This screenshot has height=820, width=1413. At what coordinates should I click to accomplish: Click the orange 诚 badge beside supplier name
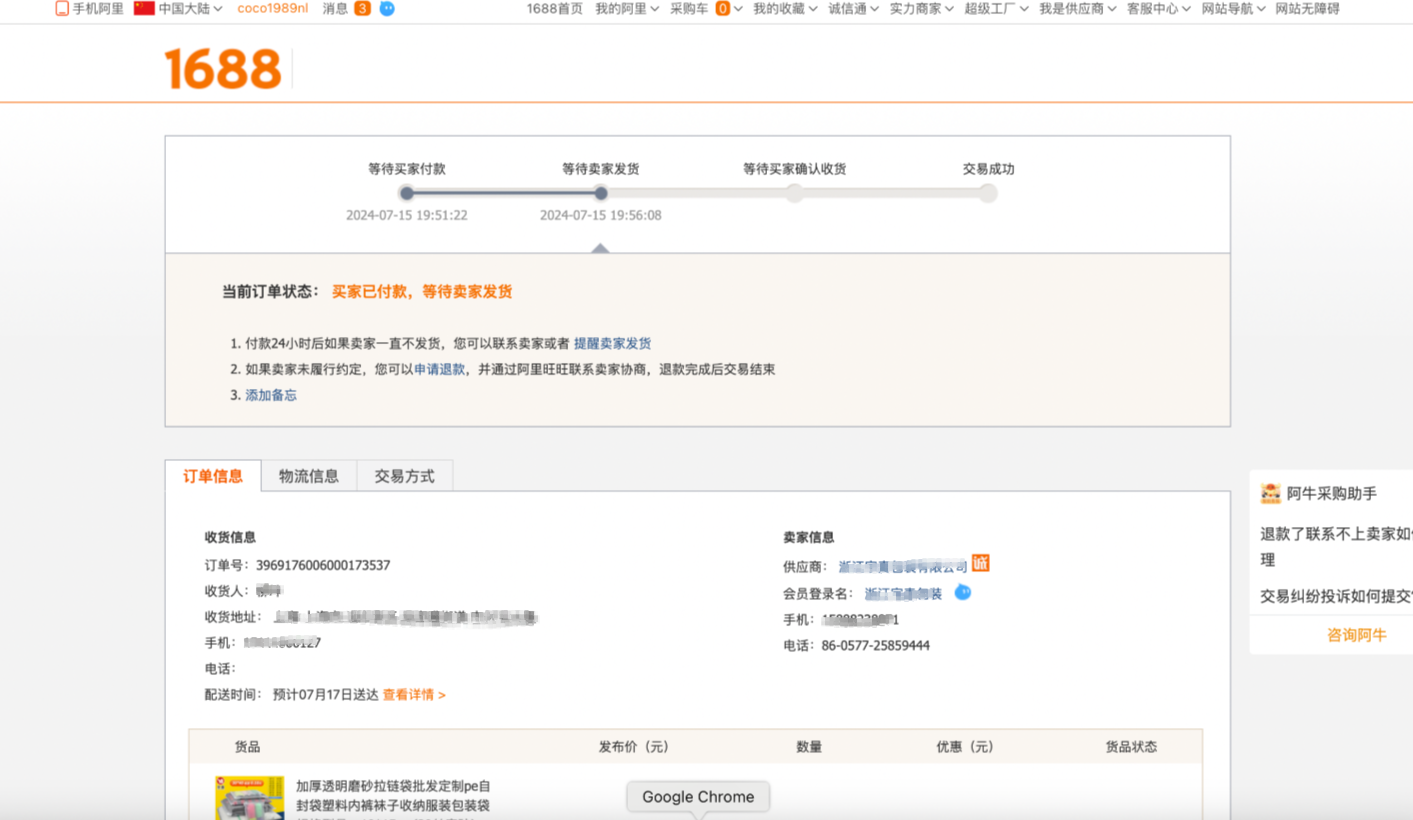(981, 564)
